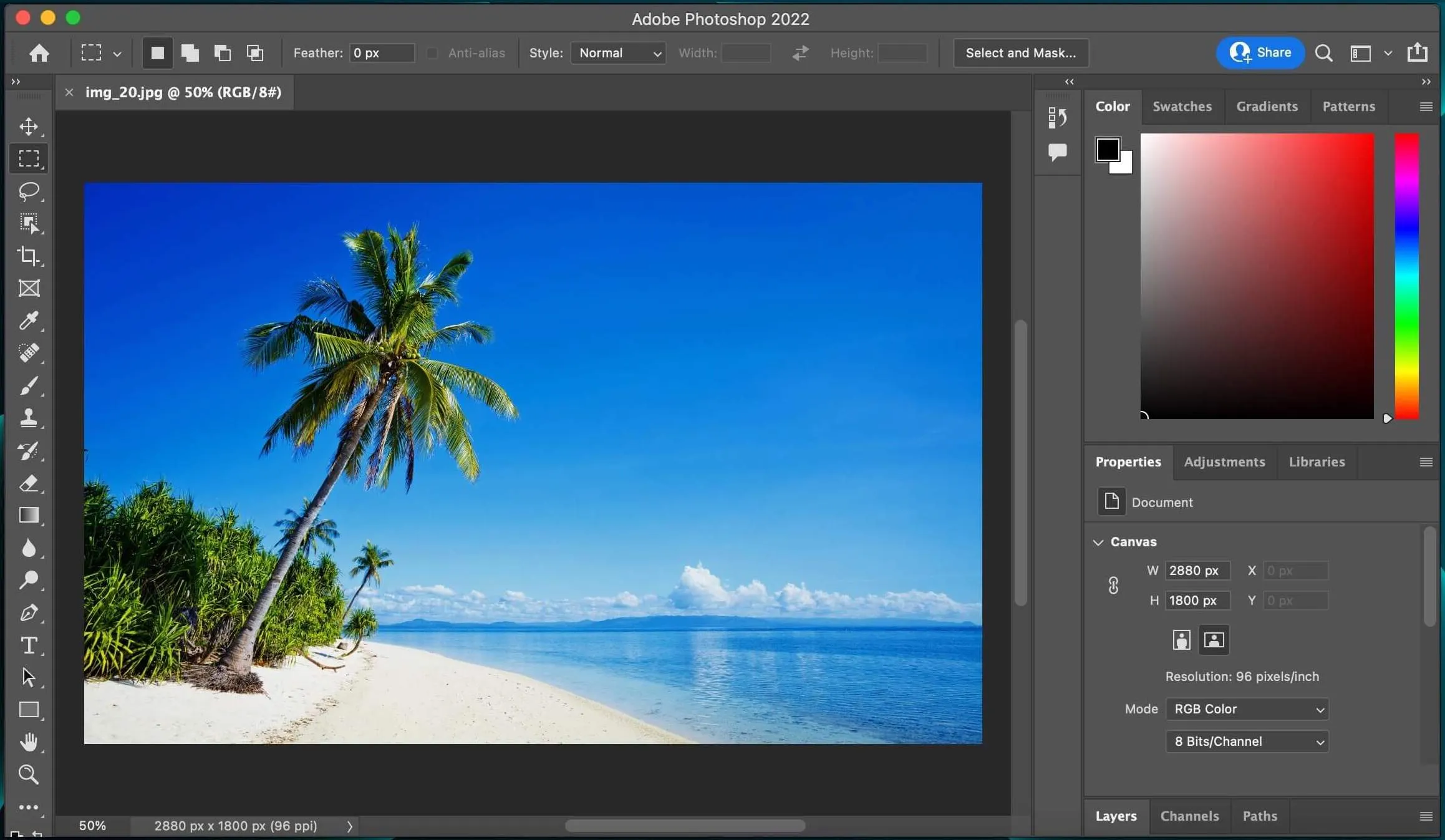The width and height of the screenshot is (1445, 840).
Task: Open the Channels tab
Action: click(x=1189, y=816)
